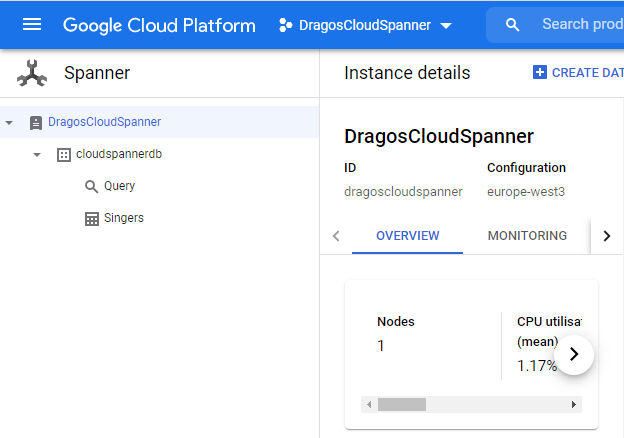Click the Spanner heading in sidebar
The height and width of the screenshot is (438, 624).
(x=97, y=73)
